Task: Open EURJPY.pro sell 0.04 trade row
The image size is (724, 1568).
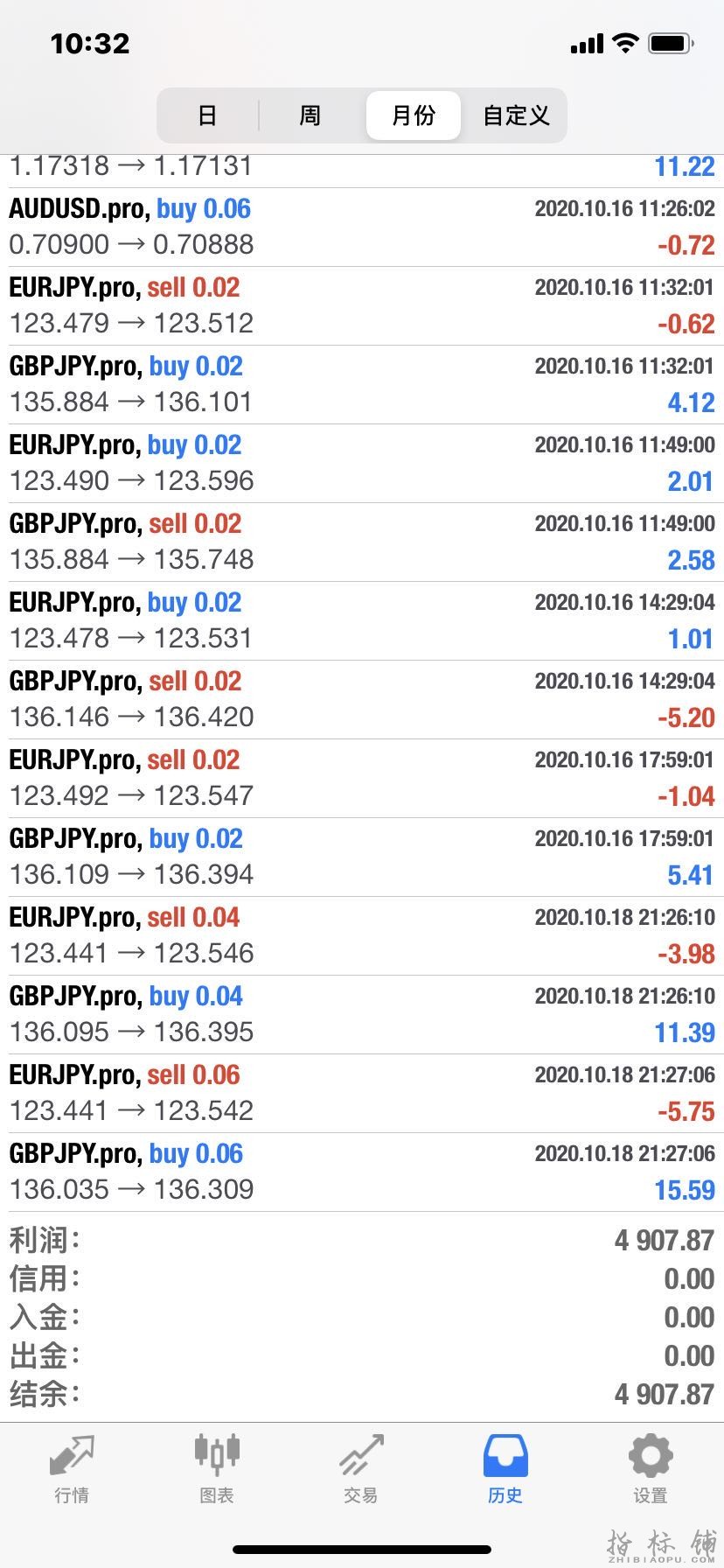Action: 362,935
